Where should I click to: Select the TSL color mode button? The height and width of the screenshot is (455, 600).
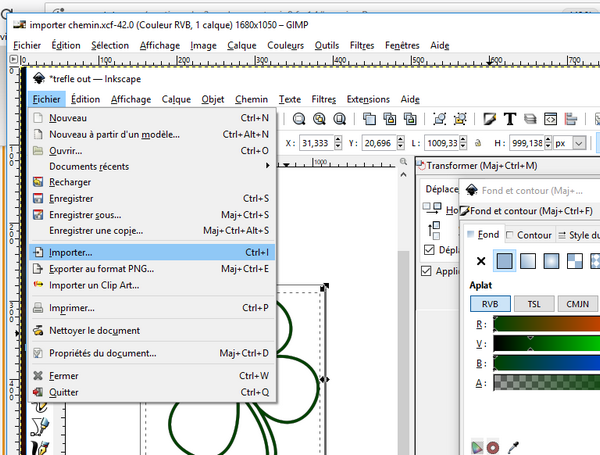click(534, 304)
